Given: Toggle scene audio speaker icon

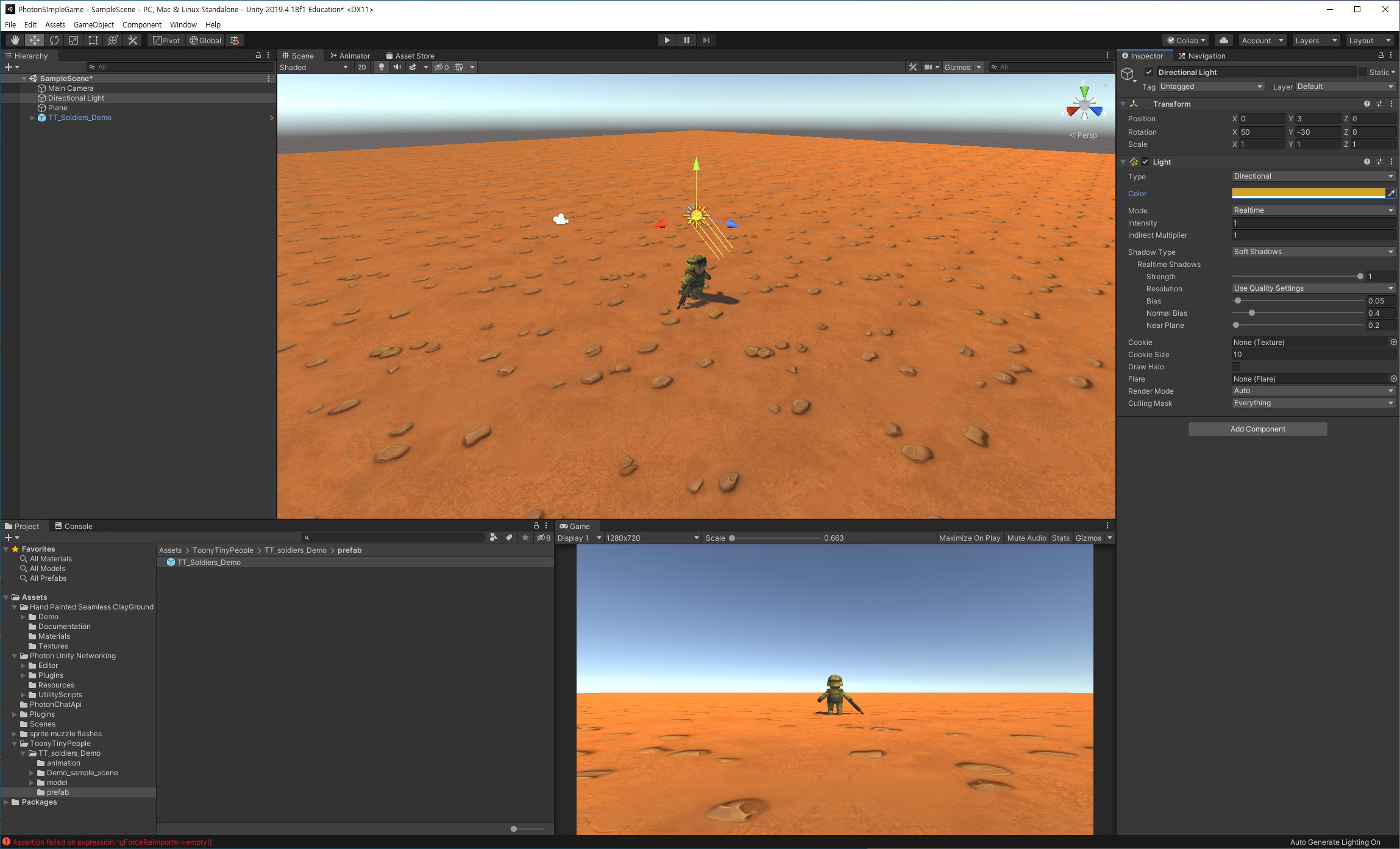Looking at the screenshot, I should [397, 67].
